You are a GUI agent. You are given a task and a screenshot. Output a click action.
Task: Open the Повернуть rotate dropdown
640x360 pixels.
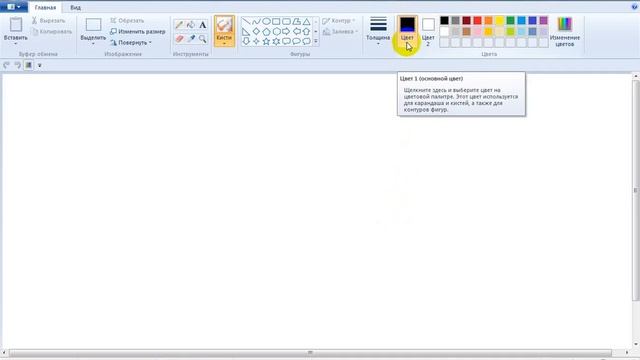click(131, 42)
